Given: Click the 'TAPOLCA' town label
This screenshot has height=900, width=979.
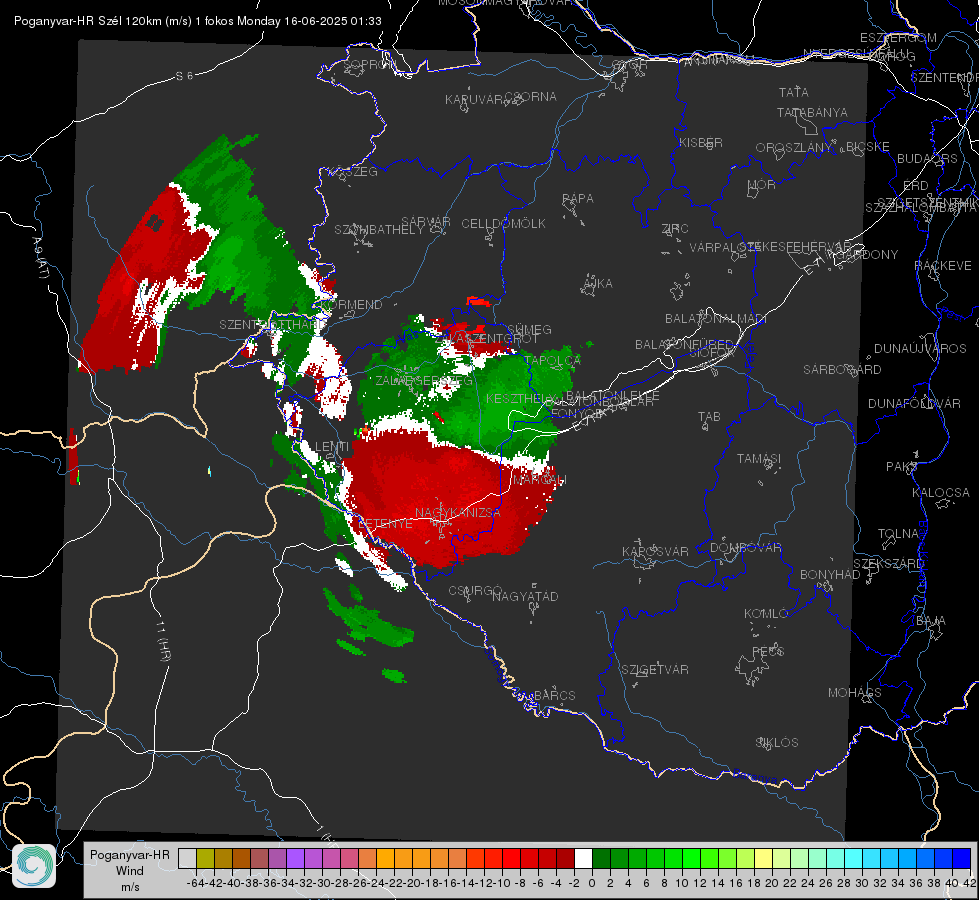Looking at the screenshot, I should pyautogui.click(x=553, y=360).
